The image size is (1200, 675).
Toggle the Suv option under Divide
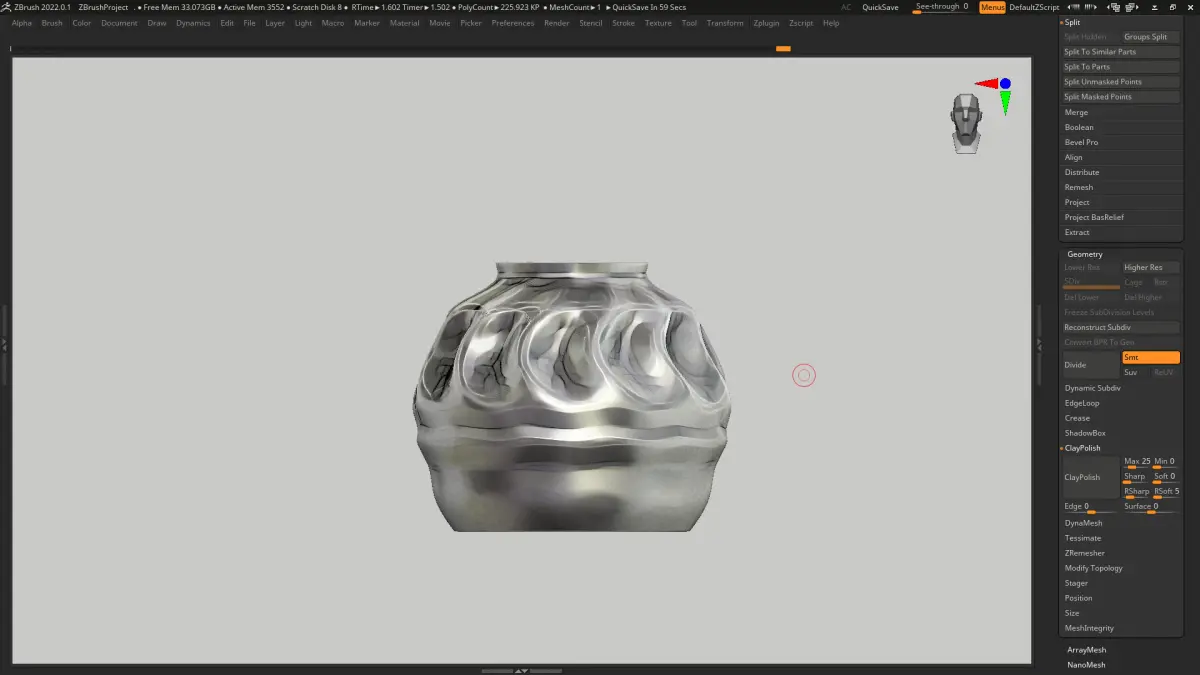[1135, 372]
